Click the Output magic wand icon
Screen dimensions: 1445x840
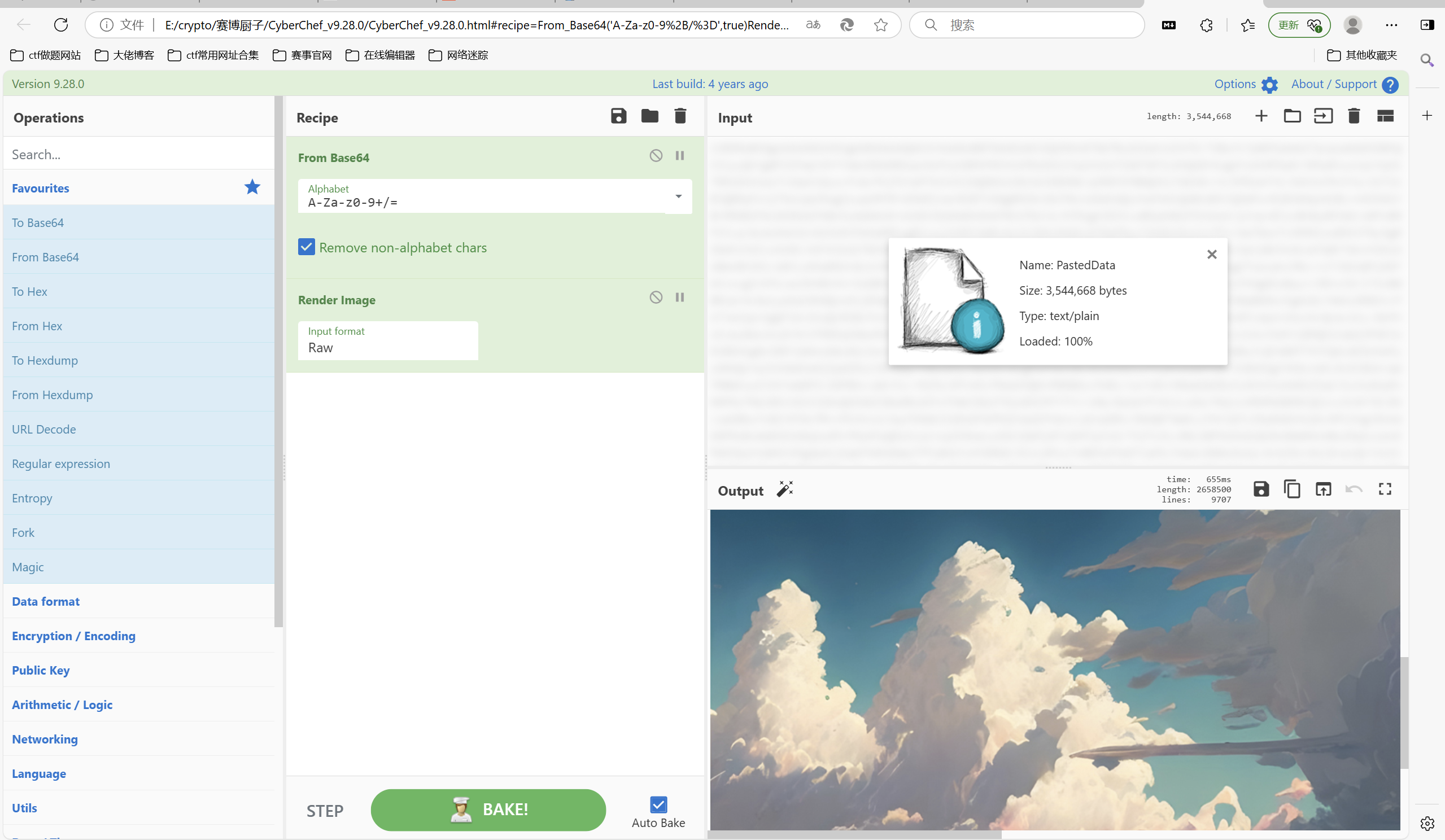click(785, 489)
